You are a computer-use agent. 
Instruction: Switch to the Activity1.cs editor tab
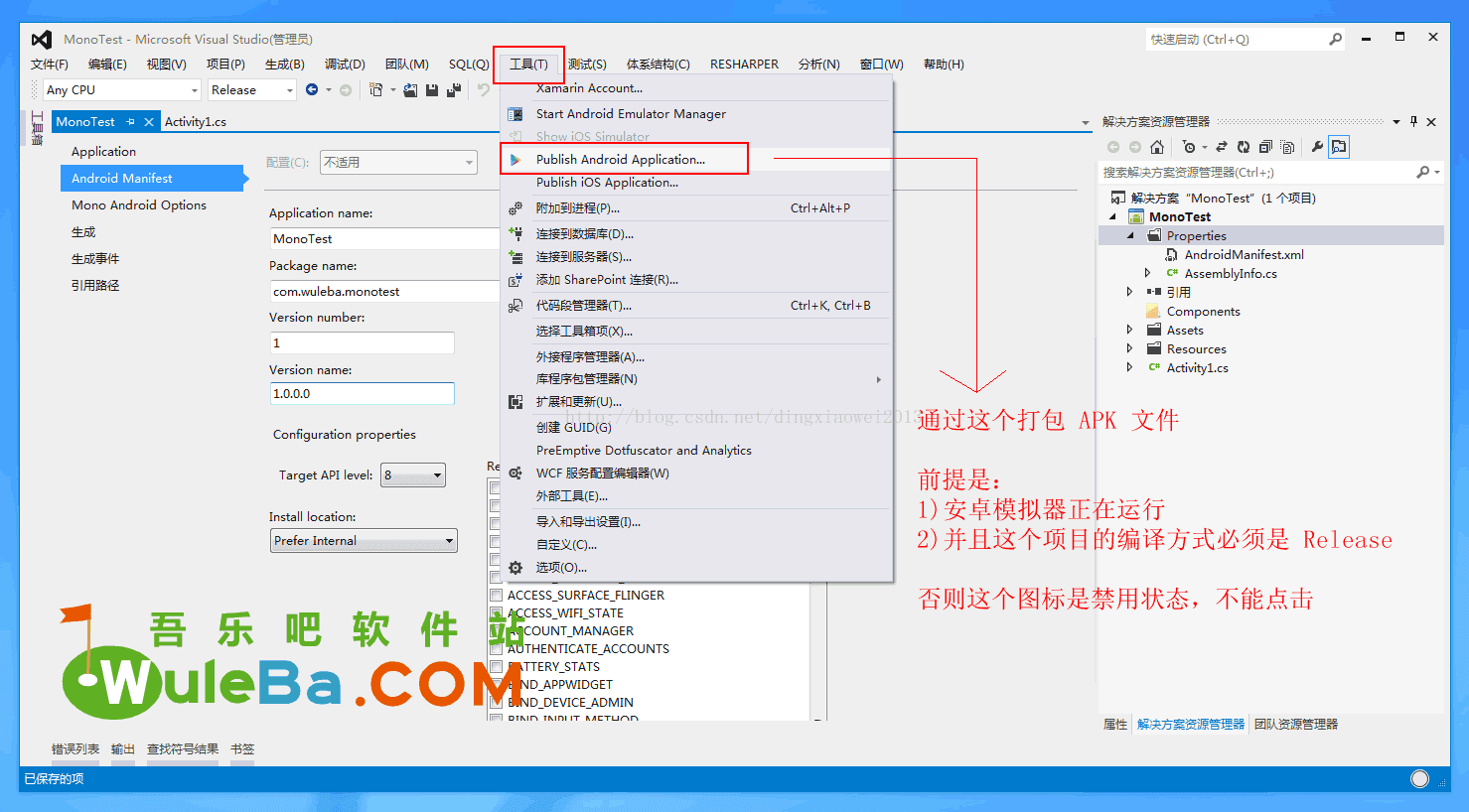196,121
